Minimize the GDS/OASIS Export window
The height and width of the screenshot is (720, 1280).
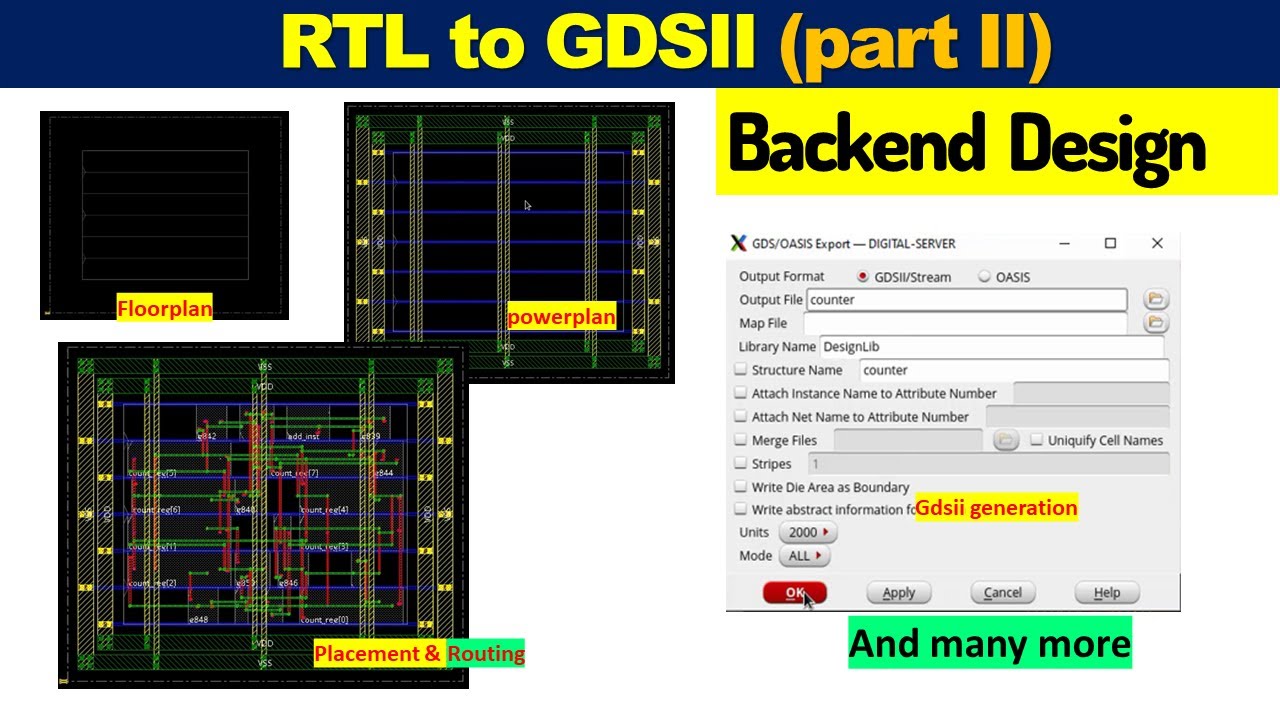pyautogui.click(x=1063, y=243)
